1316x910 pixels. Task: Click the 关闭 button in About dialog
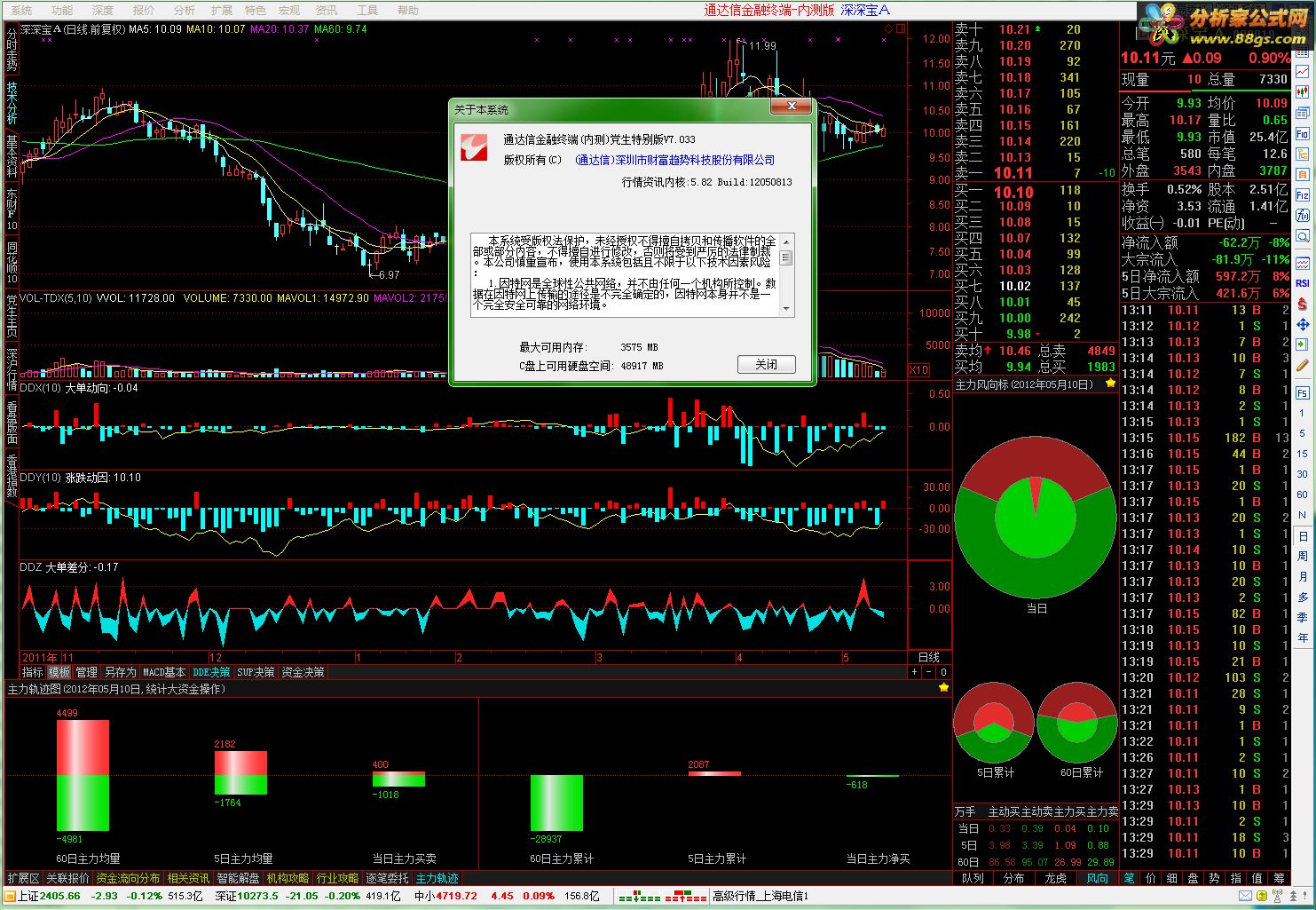[x=767, y=365]
